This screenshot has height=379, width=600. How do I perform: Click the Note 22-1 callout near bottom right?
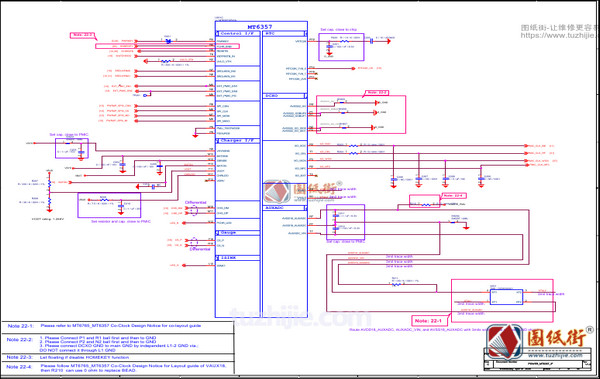428,321
